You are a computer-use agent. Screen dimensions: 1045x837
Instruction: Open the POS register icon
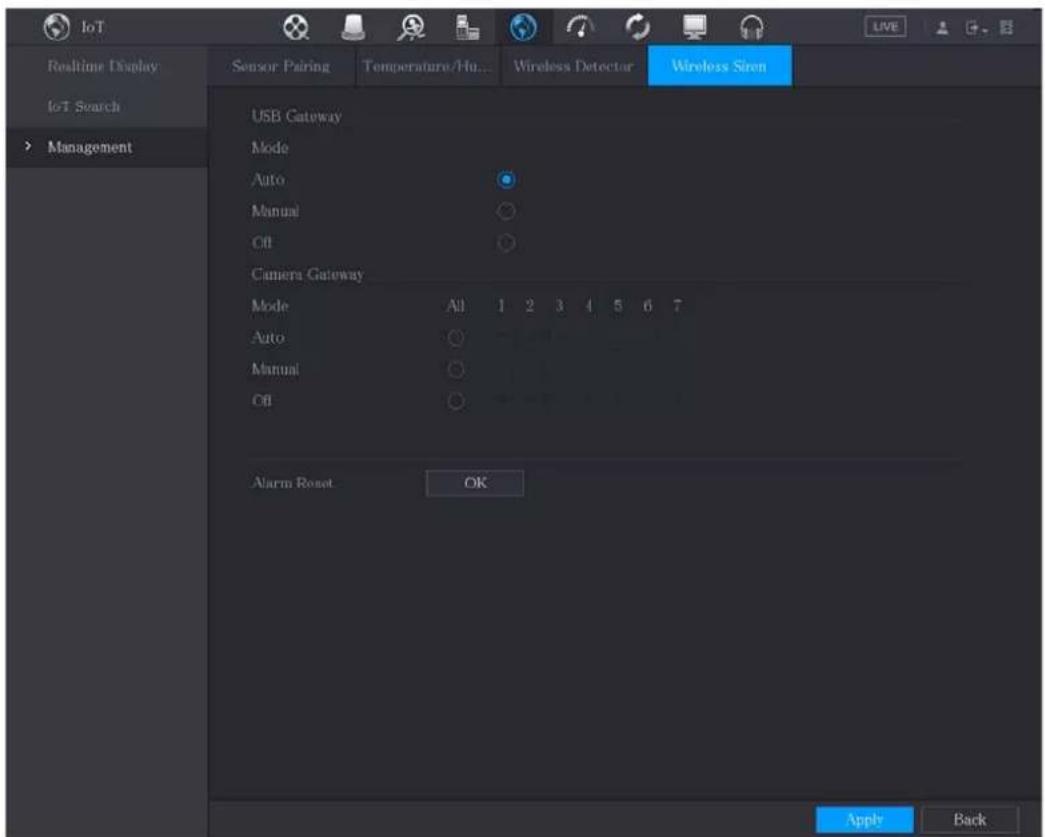click(467, 27)
